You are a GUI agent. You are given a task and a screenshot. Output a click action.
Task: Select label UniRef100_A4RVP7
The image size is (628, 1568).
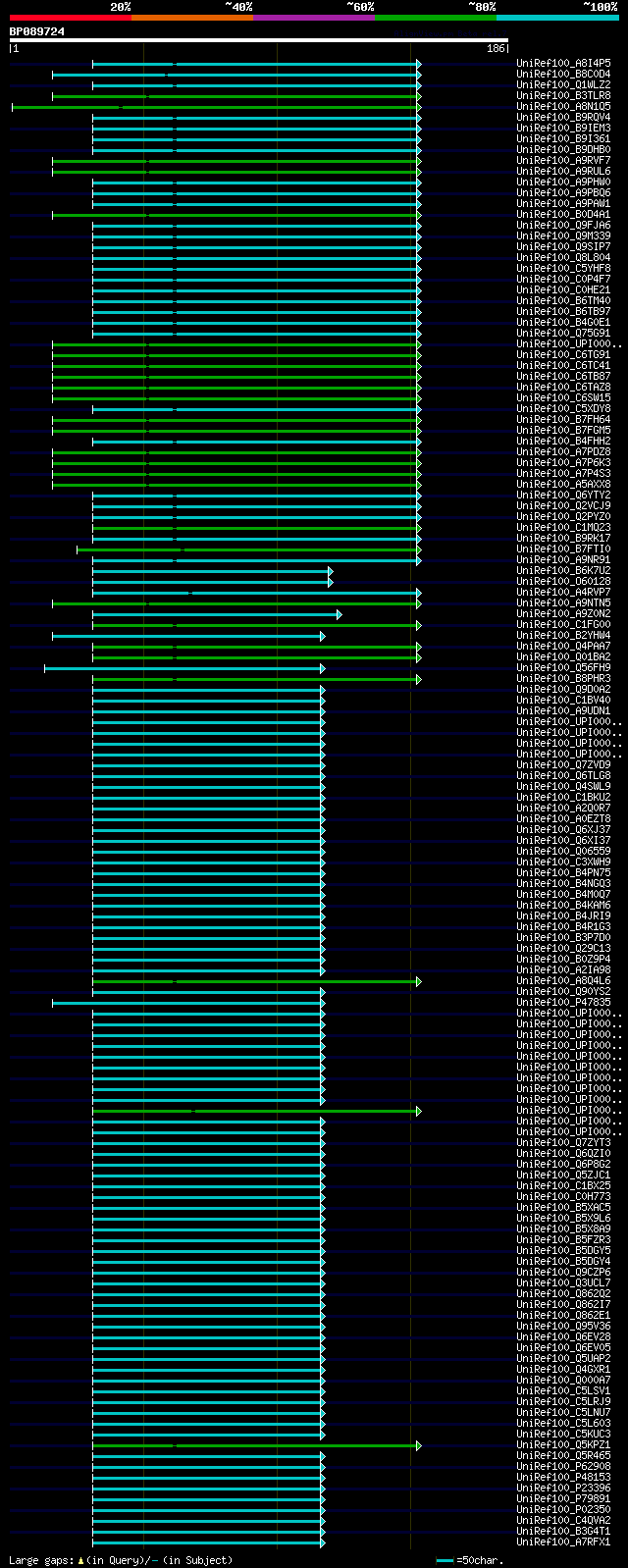[563, 592]
